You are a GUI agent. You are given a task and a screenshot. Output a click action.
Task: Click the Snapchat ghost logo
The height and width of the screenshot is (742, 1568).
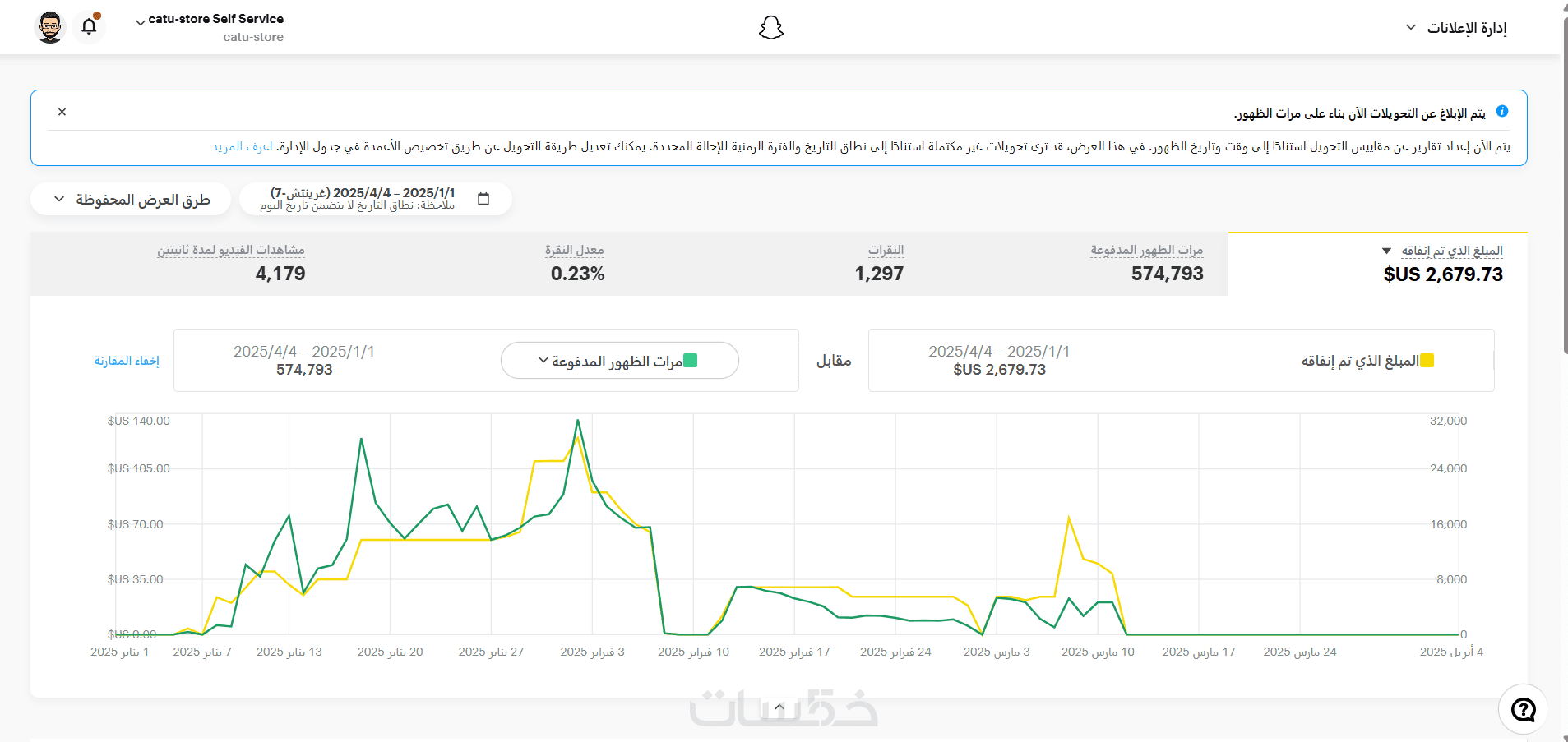coord(771,28)
